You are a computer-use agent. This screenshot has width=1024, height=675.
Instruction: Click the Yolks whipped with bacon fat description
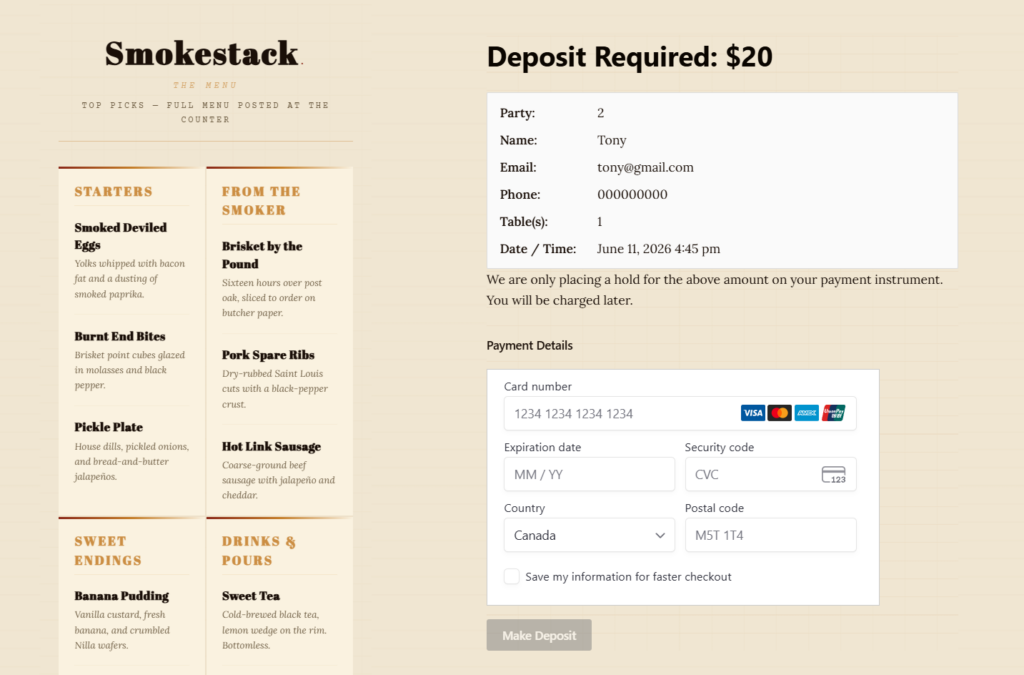129,279
